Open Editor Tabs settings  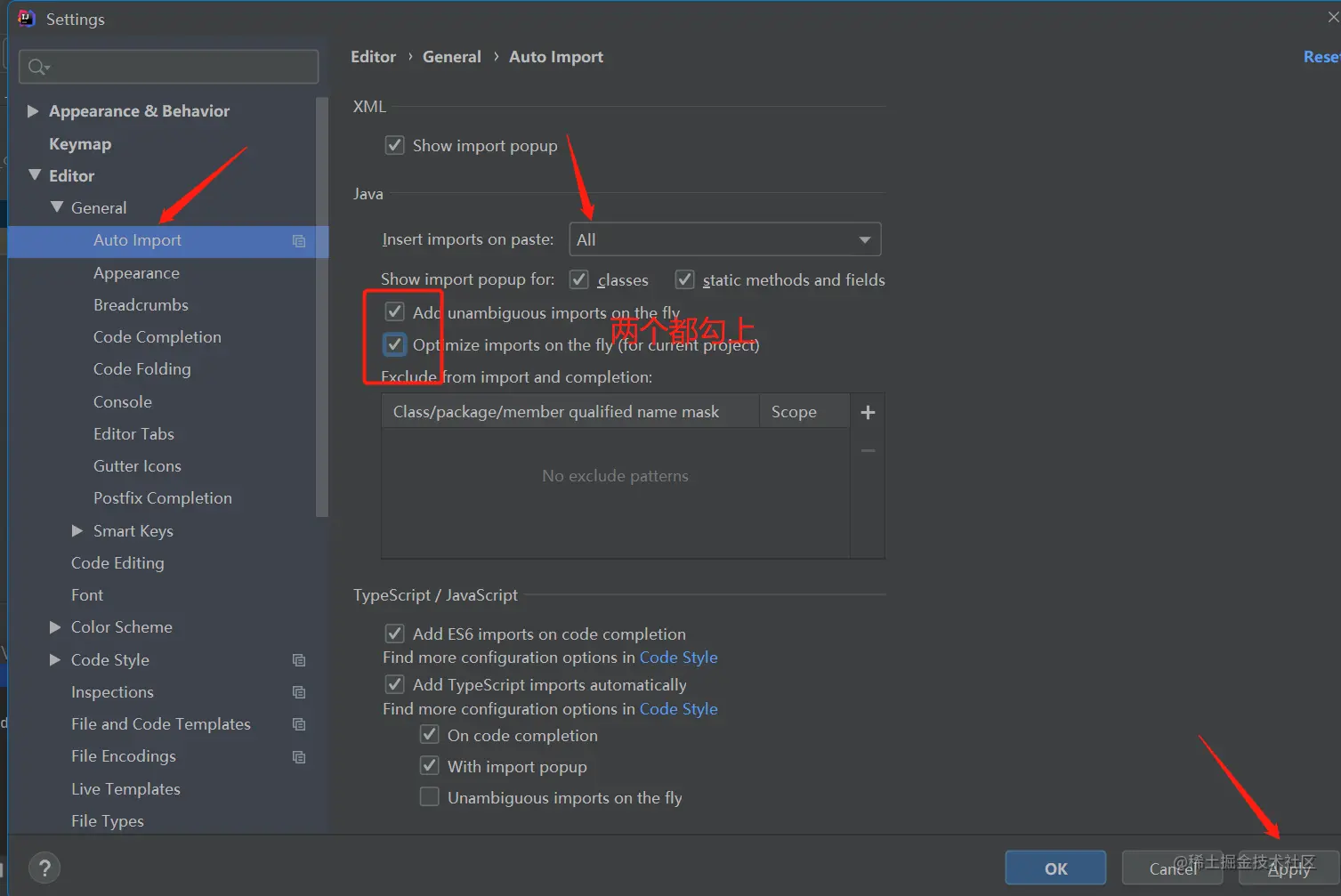(x=133, y=434)
